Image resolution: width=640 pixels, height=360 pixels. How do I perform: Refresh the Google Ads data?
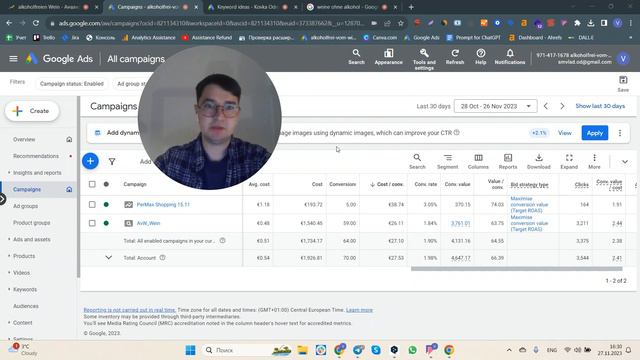click(x=455, y=57)
